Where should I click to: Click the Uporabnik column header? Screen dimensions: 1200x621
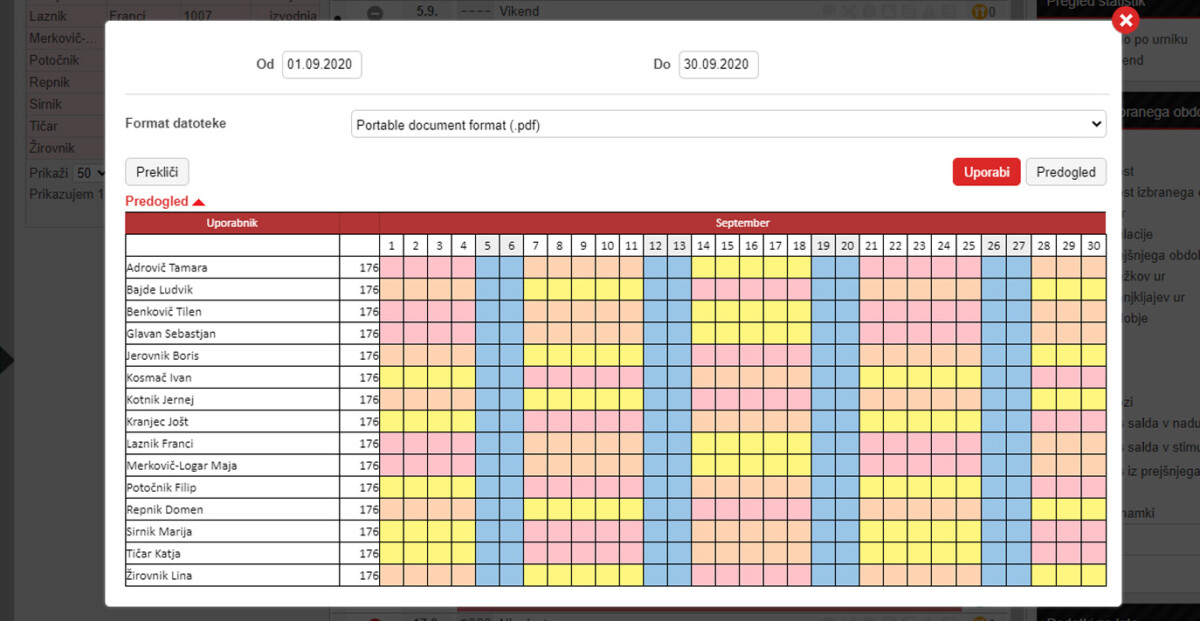click(x=232, y=223)
